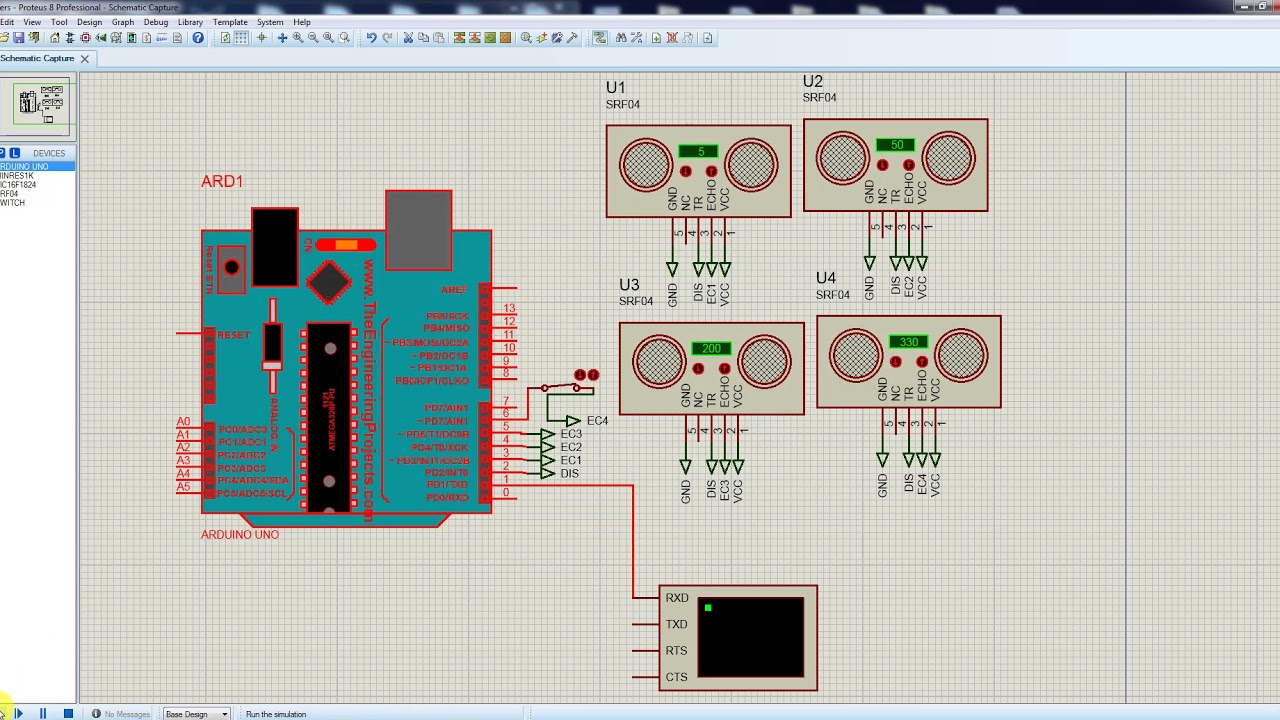Click the Block Move icon

(475, 38)
